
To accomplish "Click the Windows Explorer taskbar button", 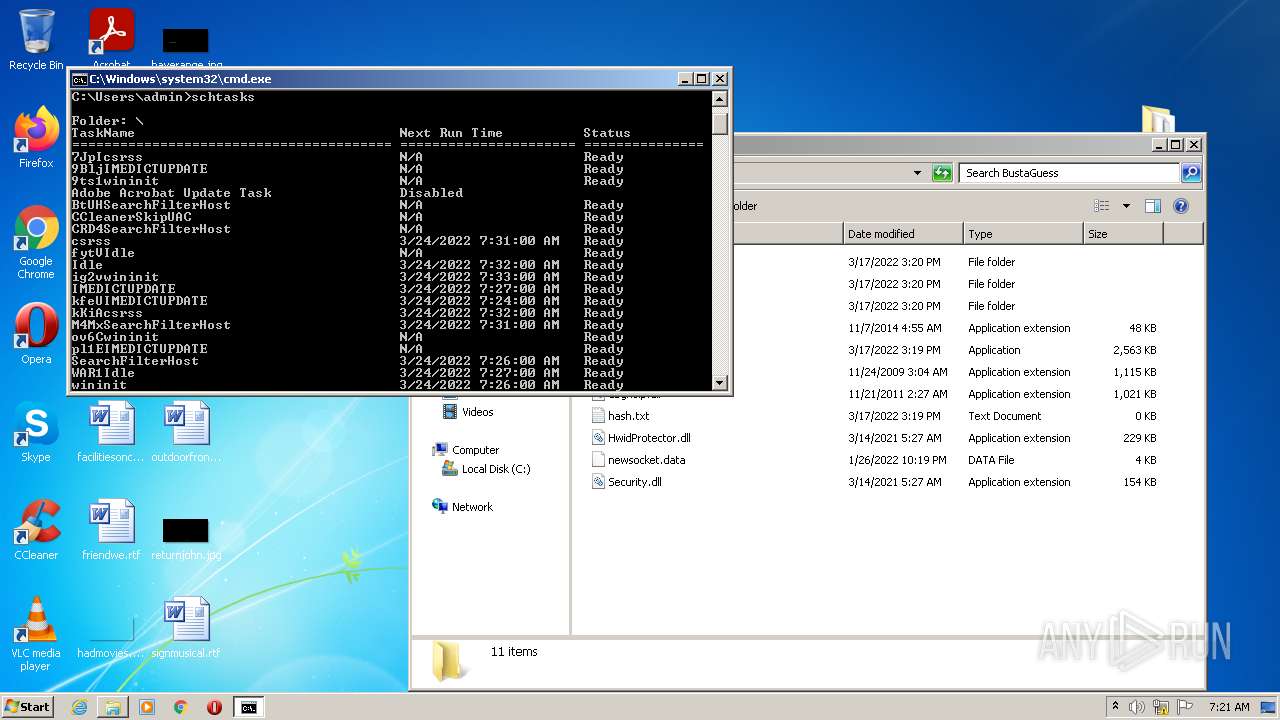I will pos(113,707).
